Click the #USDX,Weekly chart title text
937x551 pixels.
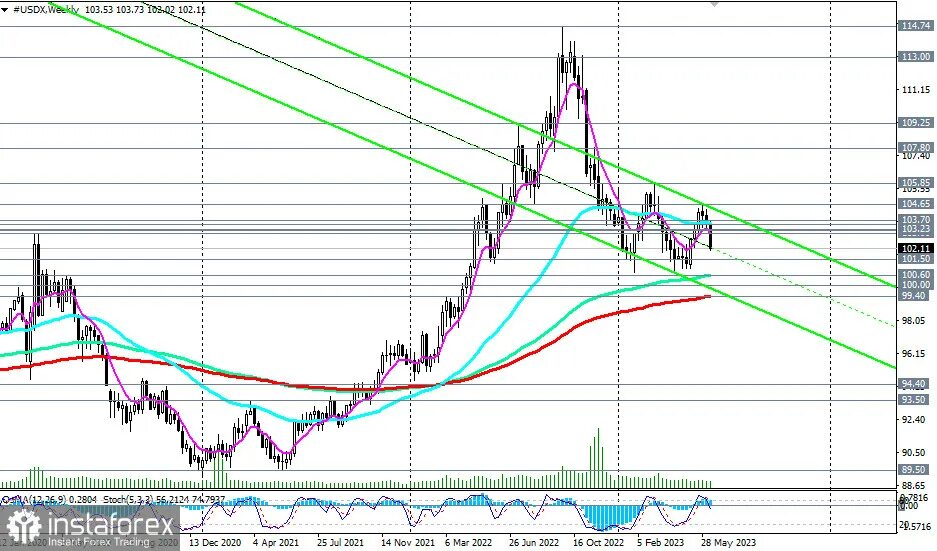[46, 10]
